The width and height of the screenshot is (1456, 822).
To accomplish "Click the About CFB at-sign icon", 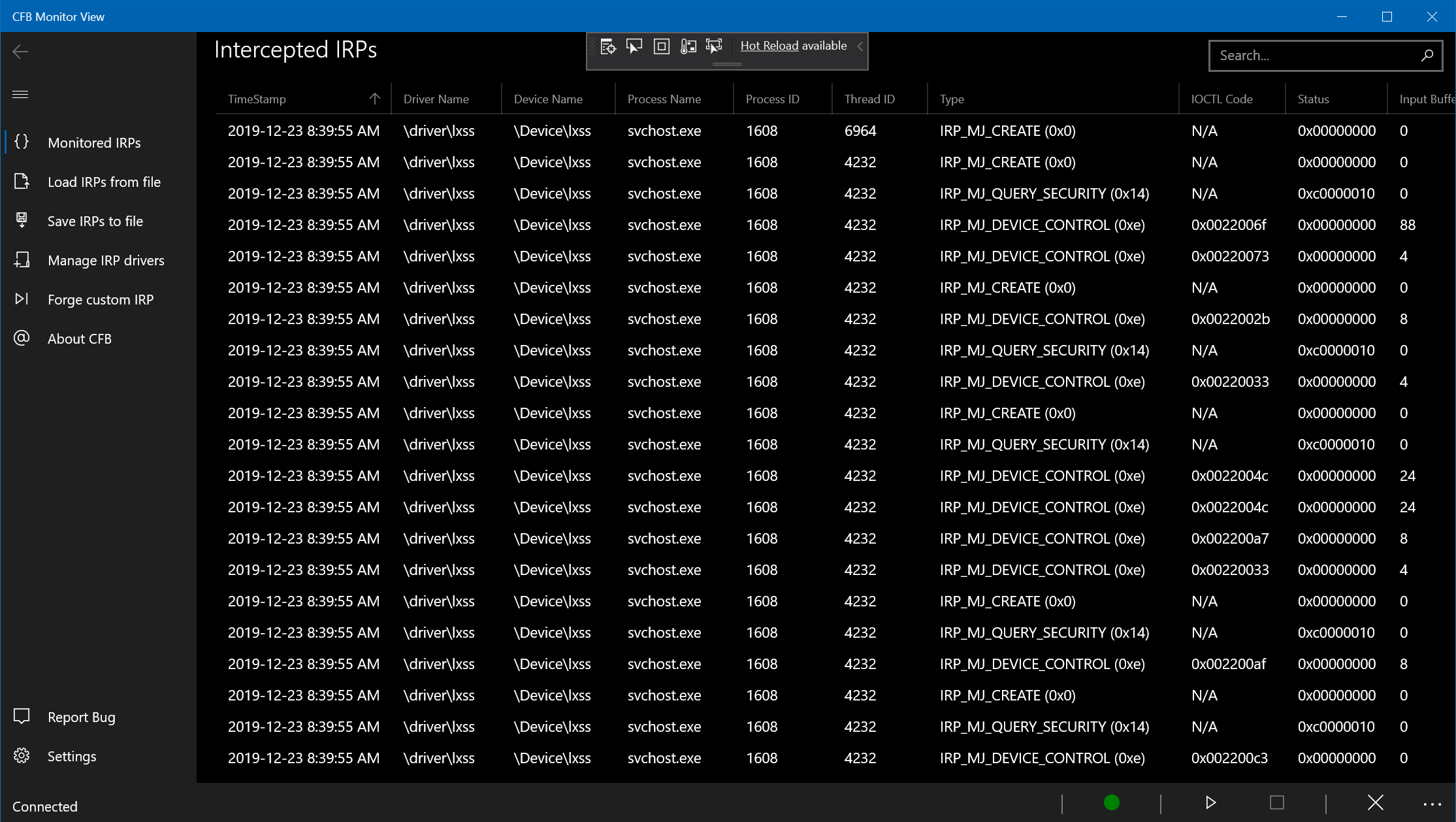I will pos(22,338).
